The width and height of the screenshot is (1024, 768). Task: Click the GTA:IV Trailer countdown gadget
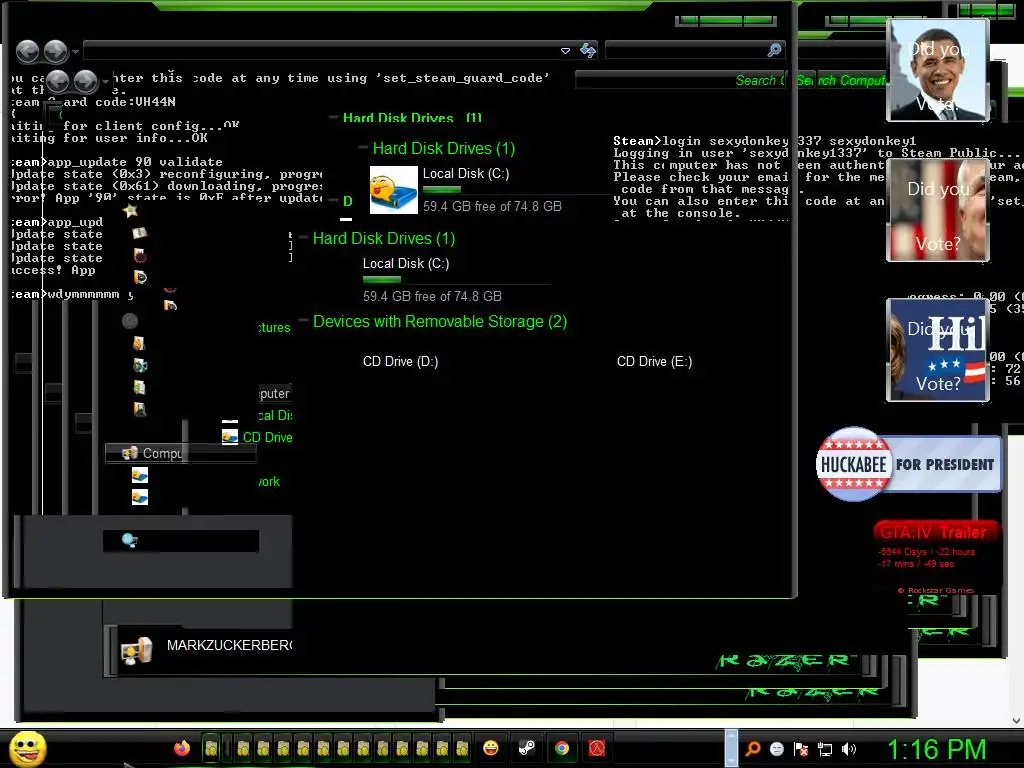click(x=935, y=556)
